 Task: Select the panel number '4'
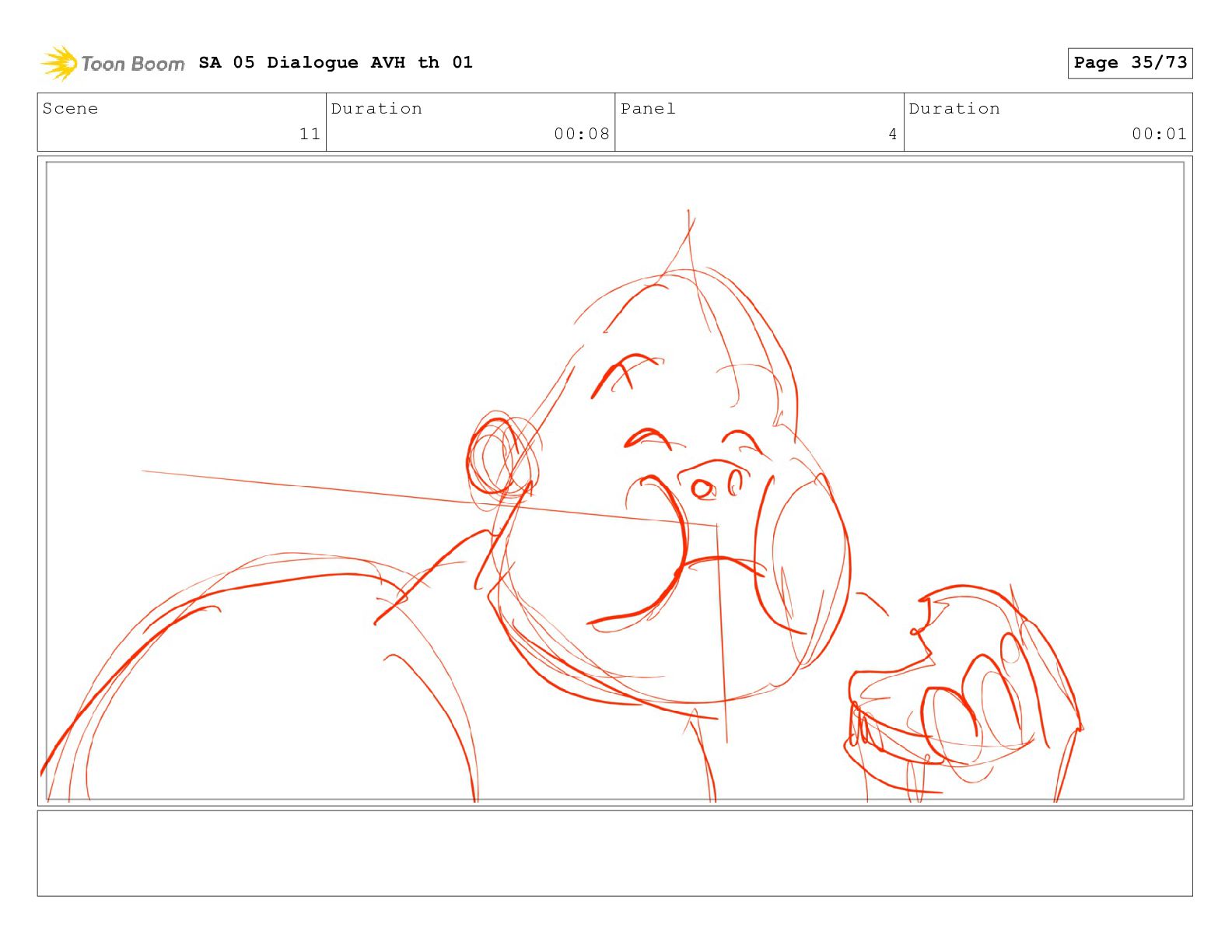(x=892, y=134)
